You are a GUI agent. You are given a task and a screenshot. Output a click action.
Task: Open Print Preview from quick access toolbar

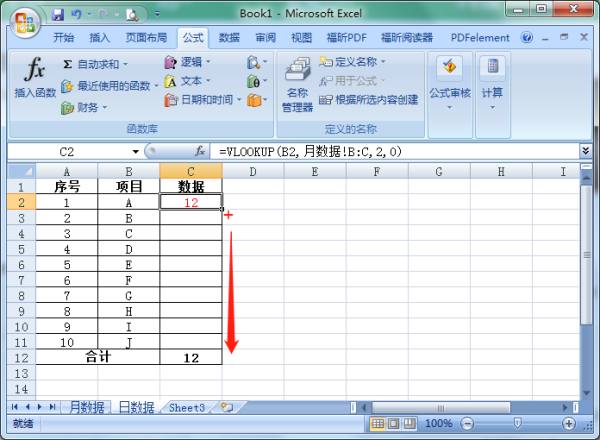click(x=132, y=15)
